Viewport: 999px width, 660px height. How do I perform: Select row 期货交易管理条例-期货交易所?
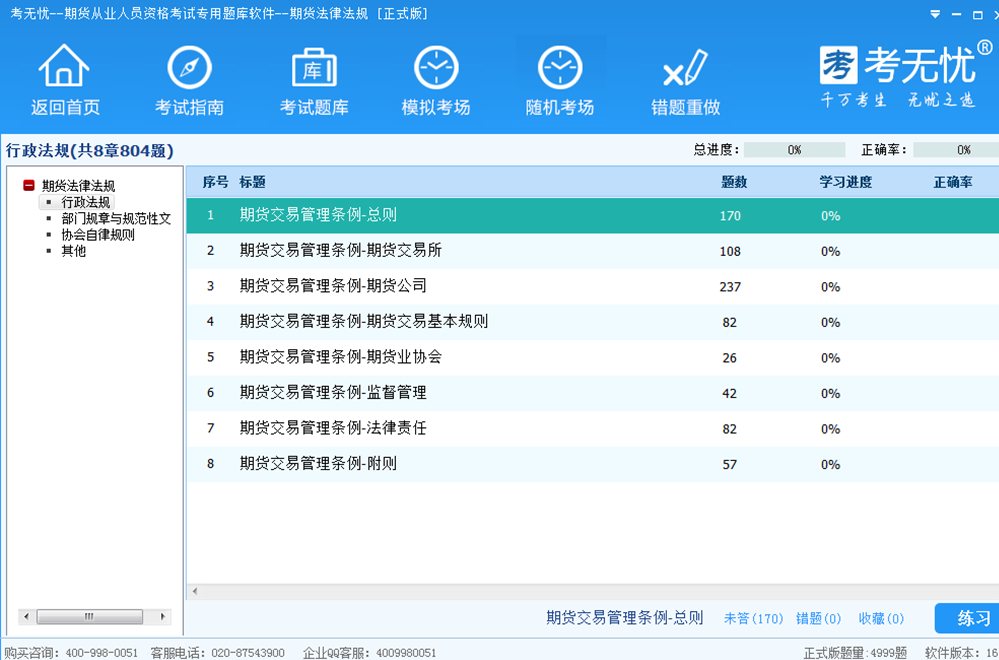tap(593, 251)
